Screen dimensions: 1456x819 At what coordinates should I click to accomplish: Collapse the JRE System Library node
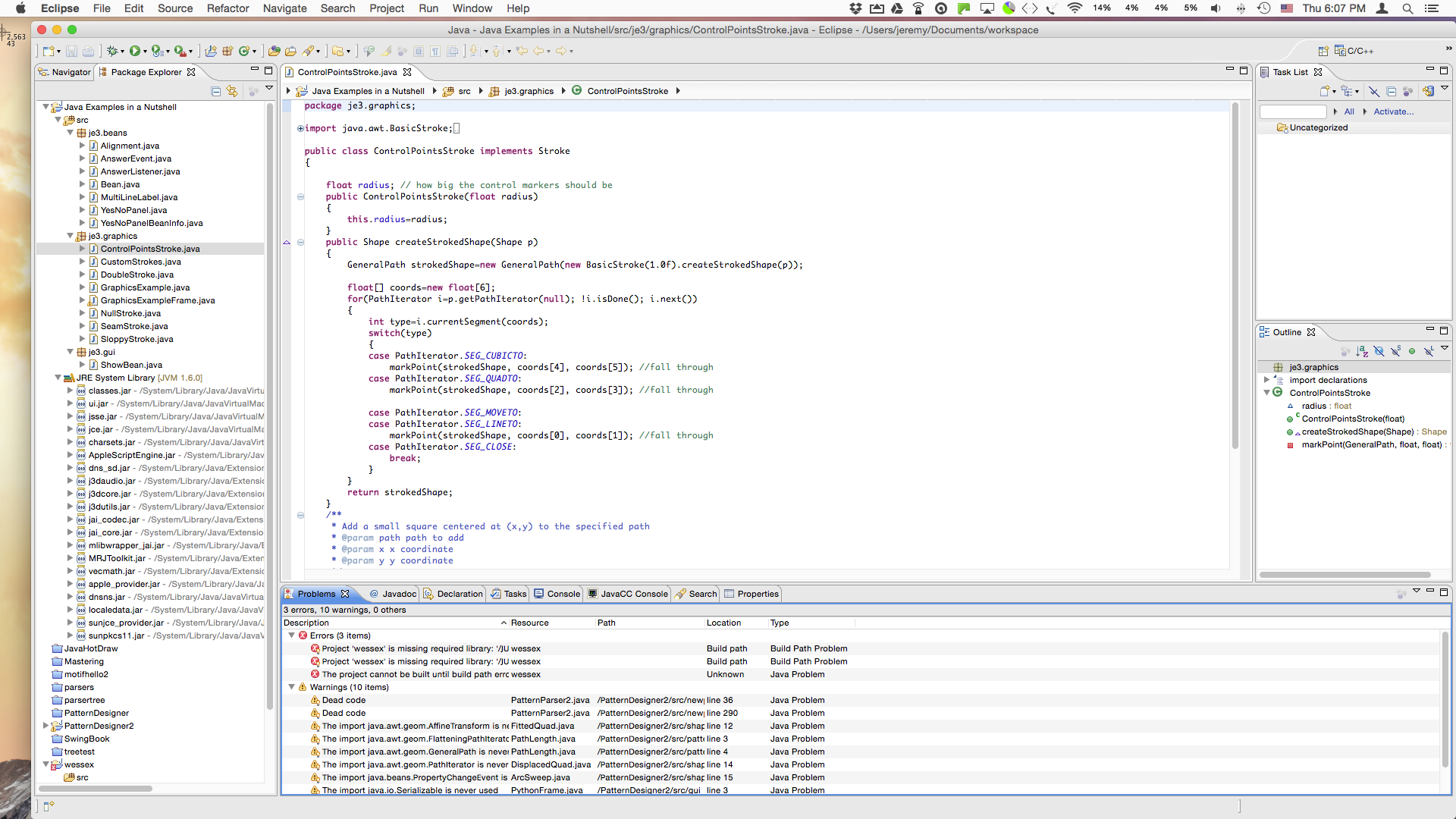(x=58, y=378)
